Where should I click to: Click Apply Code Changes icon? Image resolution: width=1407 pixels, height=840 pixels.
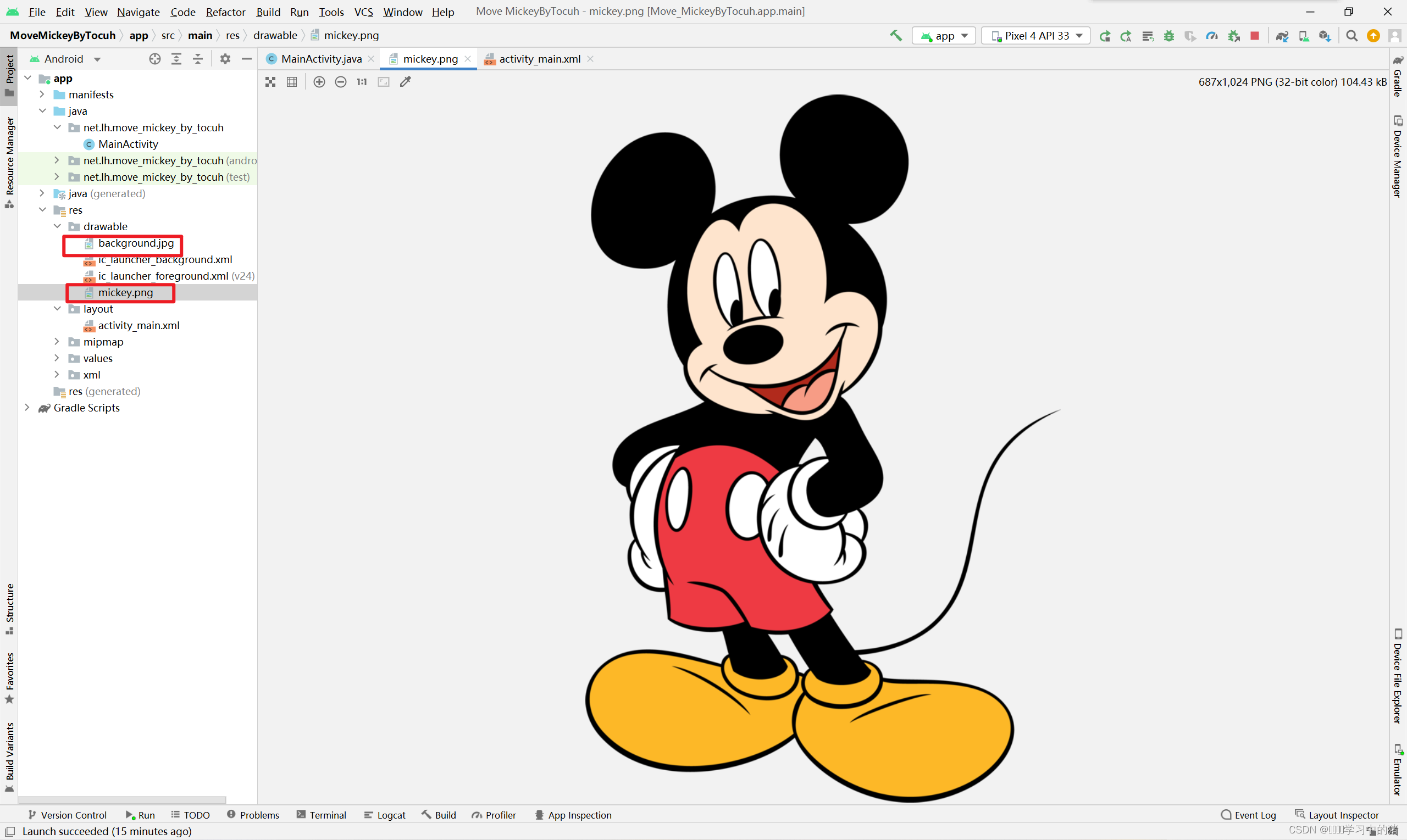click(1148, 36)
